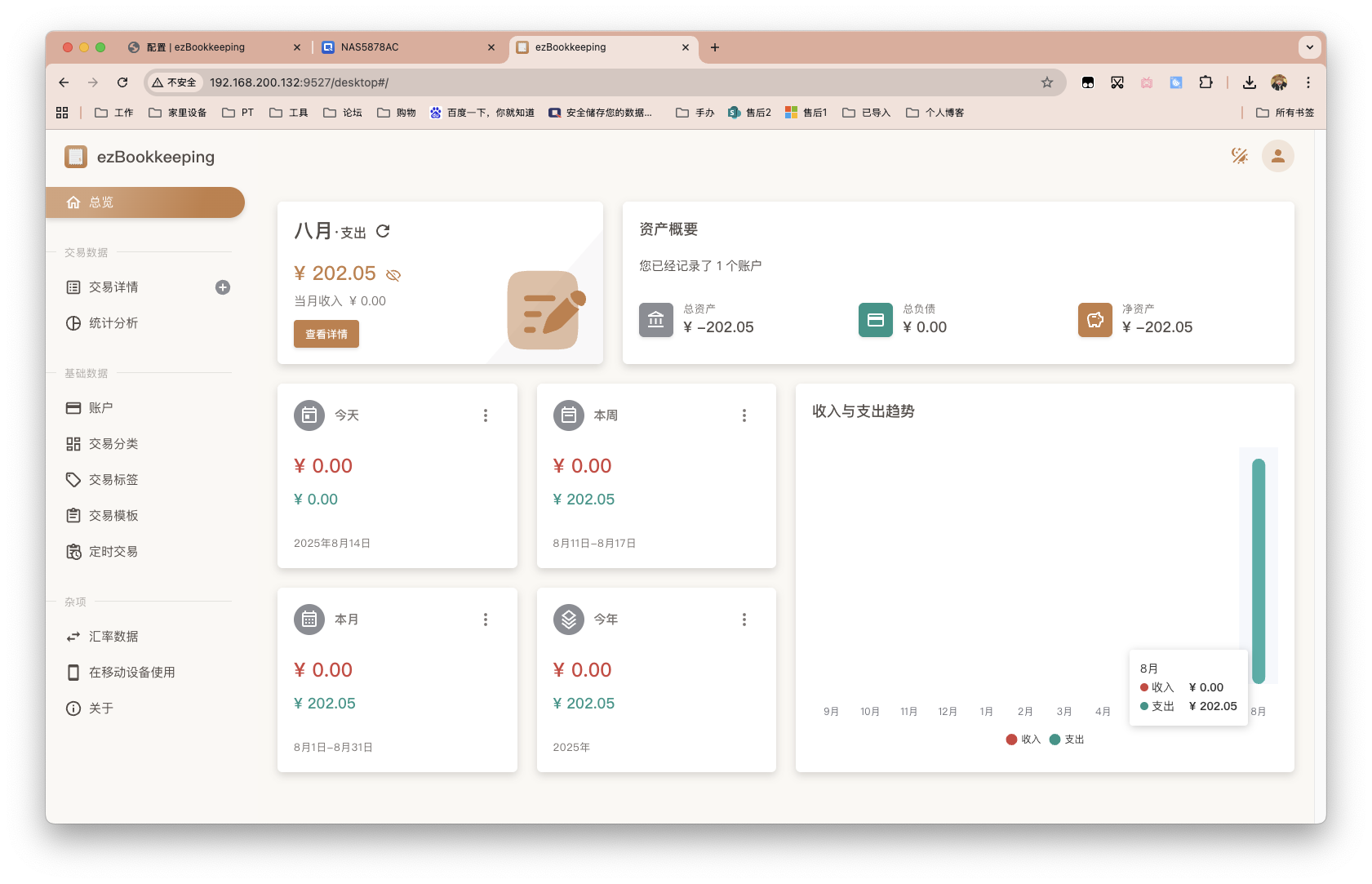Open the 交易标签 page
Viewport: 1372px width, 884px height.
click(x=111, y=479)
